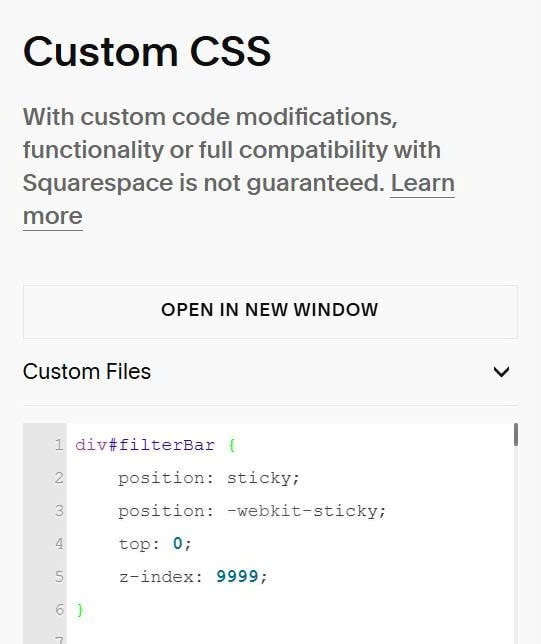Click the Custom CSS heading
This screenshot has height=644, width=541.
[x=147, y=51]
